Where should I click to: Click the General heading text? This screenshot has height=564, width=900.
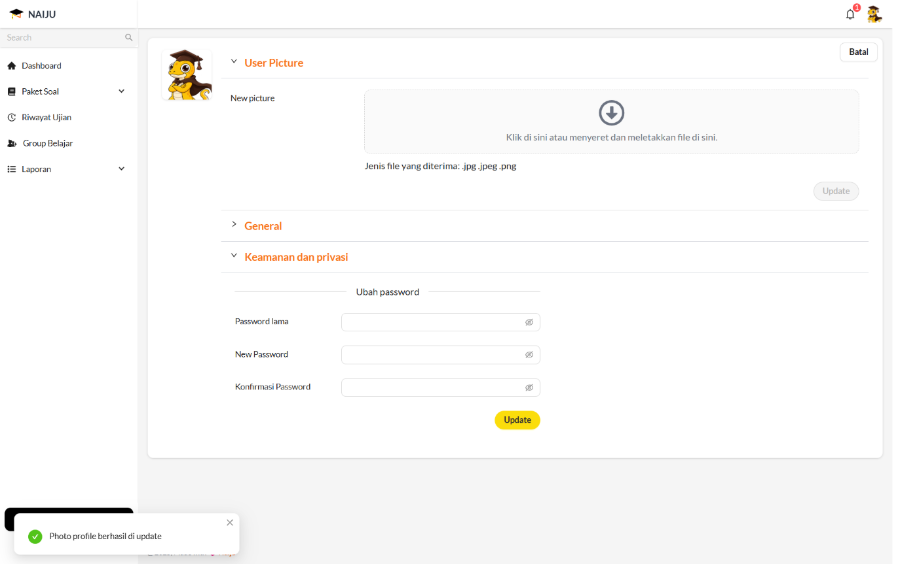pyautogui.click(x=263, y=226)
